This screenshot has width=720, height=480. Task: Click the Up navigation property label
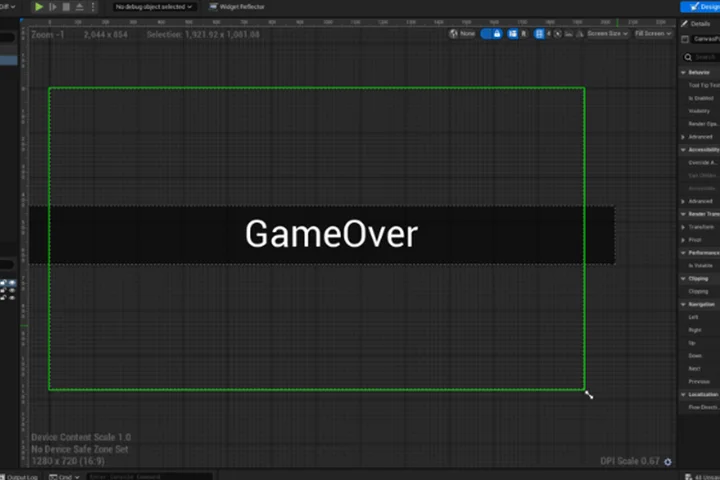click(x=692, y=343)
